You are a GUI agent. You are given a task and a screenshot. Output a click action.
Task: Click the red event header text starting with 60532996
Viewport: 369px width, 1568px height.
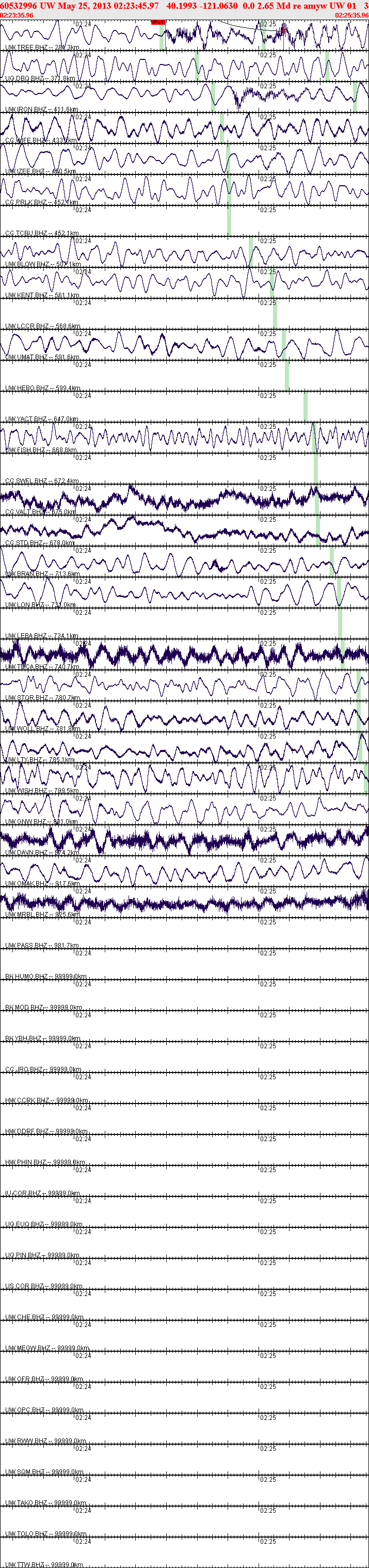185,6
